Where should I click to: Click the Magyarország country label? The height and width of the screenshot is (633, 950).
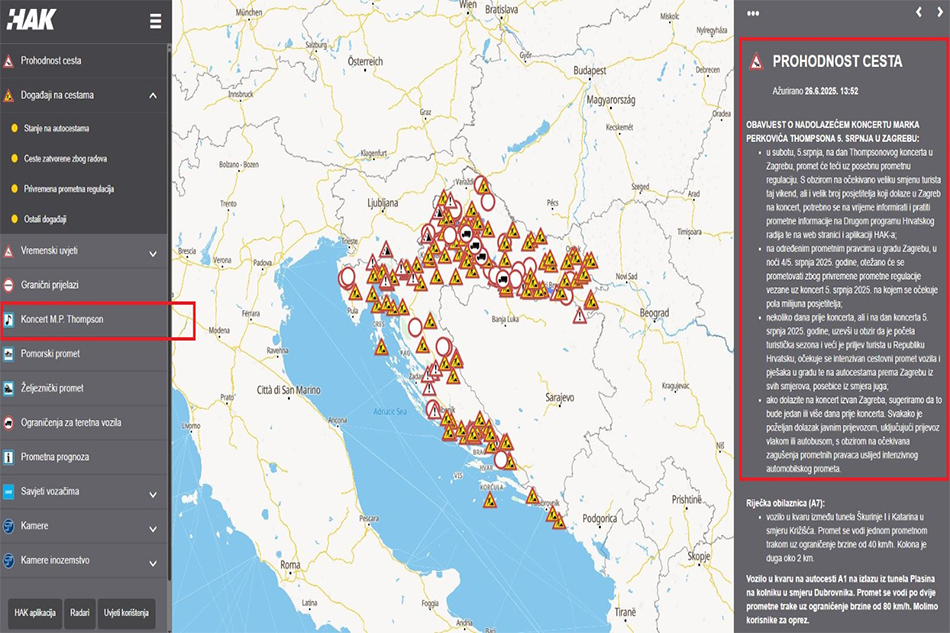coord(611,100)
